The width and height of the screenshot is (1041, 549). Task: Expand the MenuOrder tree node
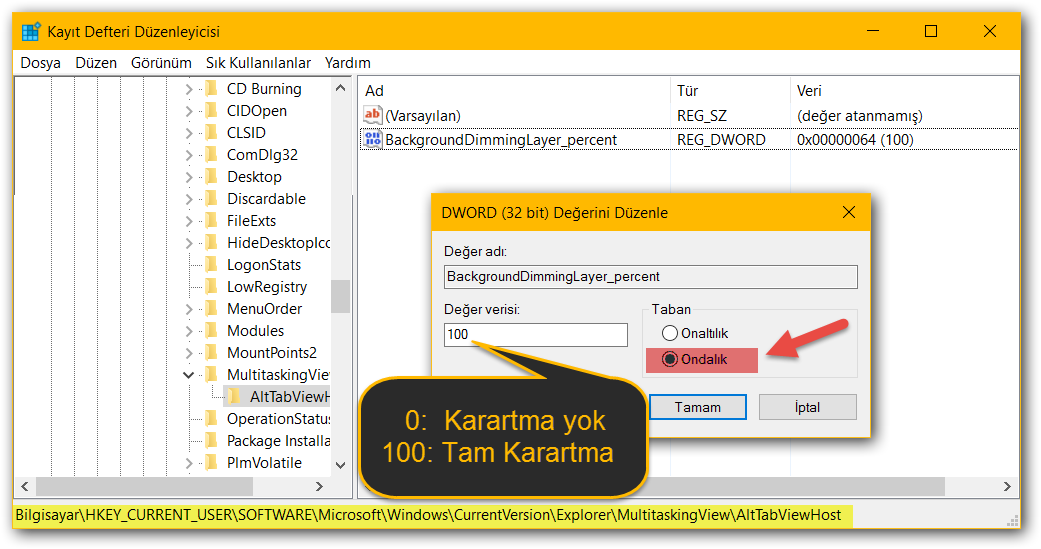(189, 309)
